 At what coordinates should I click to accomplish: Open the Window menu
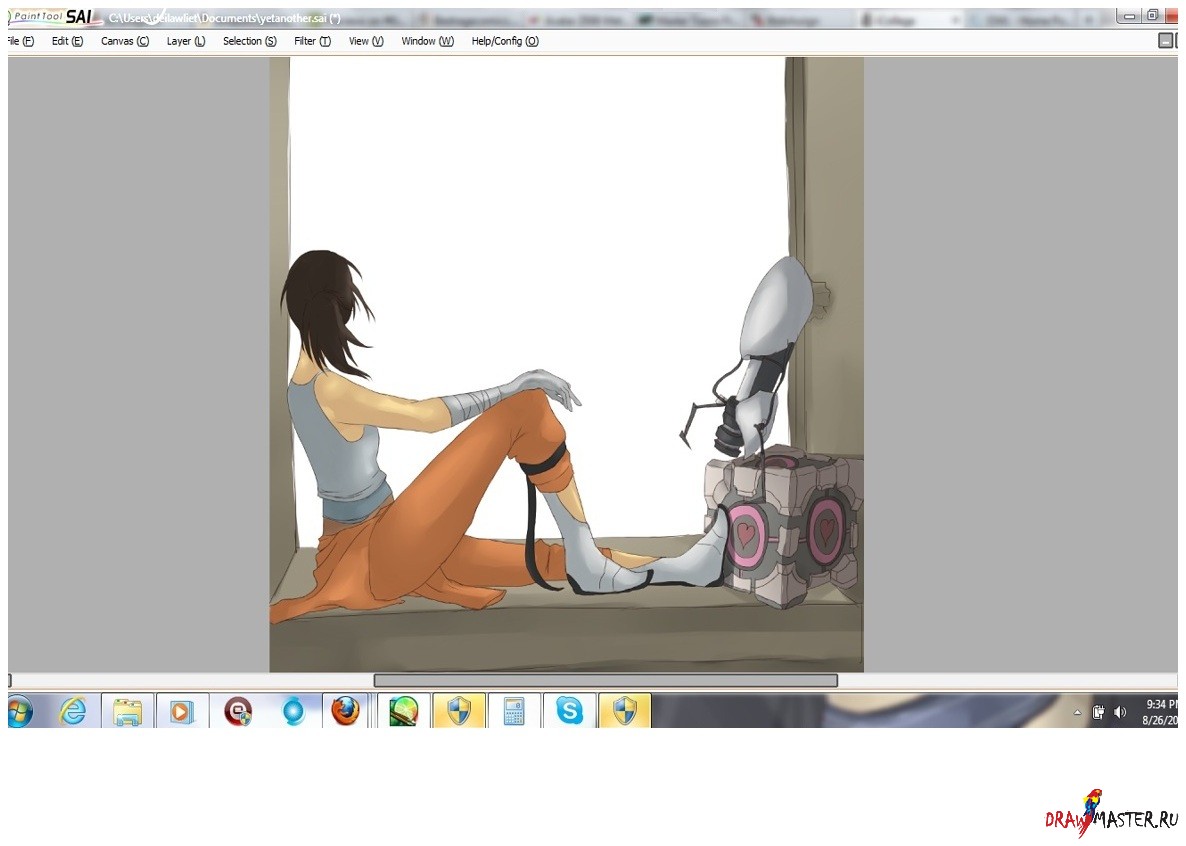[427, 41]
